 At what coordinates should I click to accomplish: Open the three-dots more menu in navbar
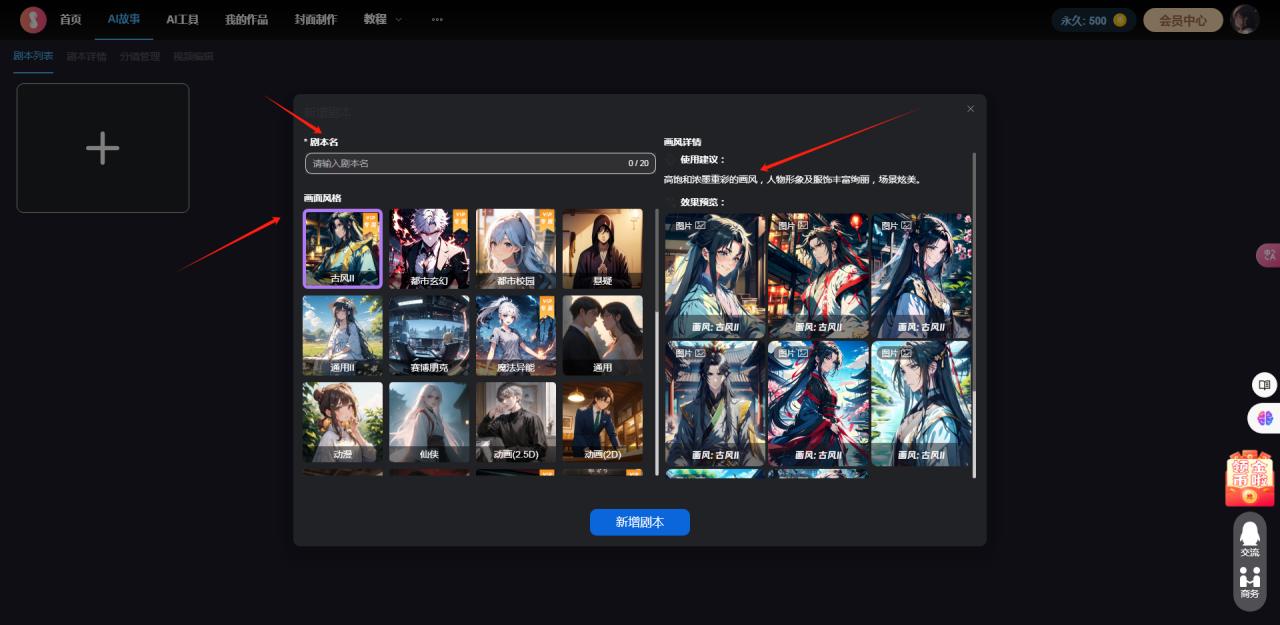click(437, 19)
